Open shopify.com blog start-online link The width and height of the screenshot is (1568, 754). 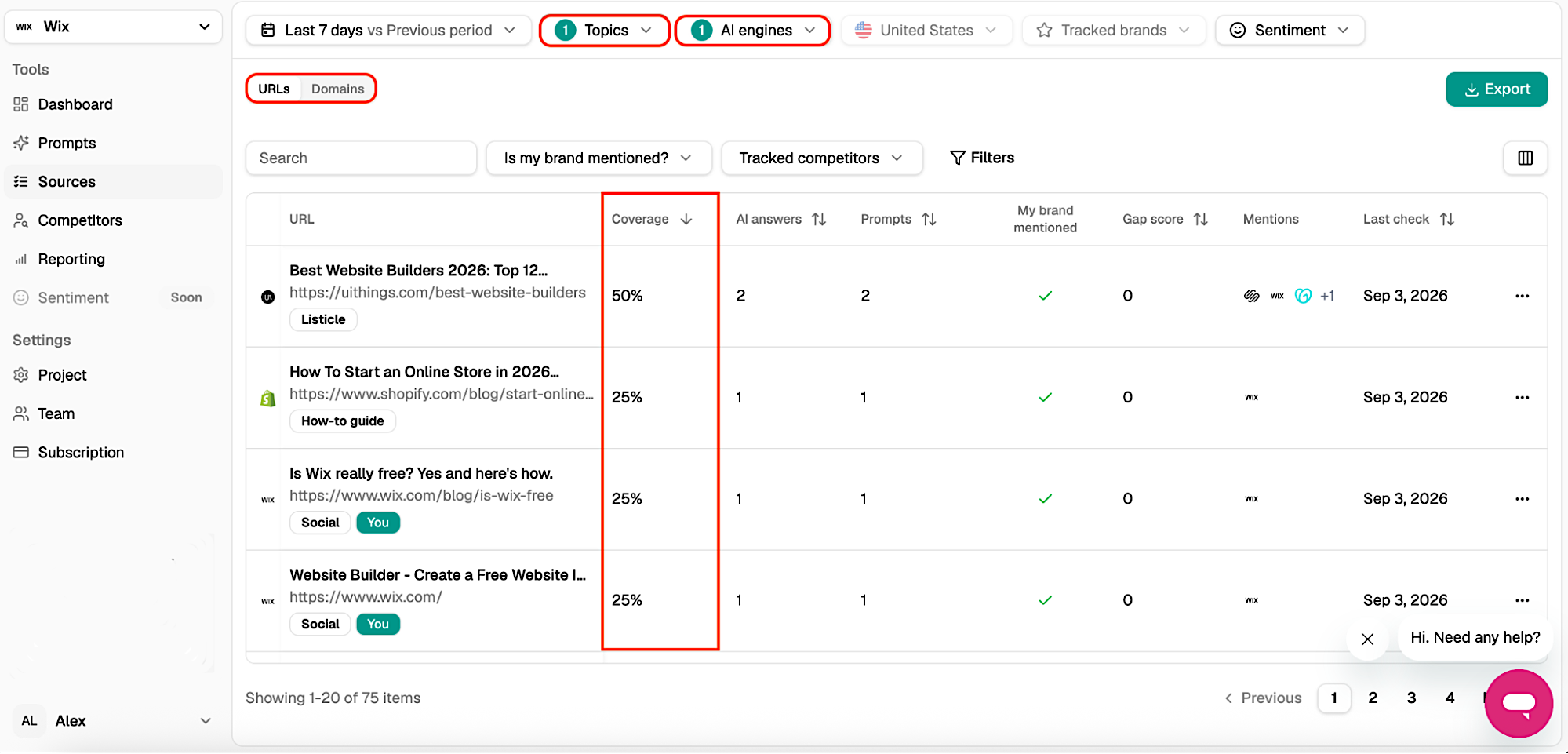[442, 394]
